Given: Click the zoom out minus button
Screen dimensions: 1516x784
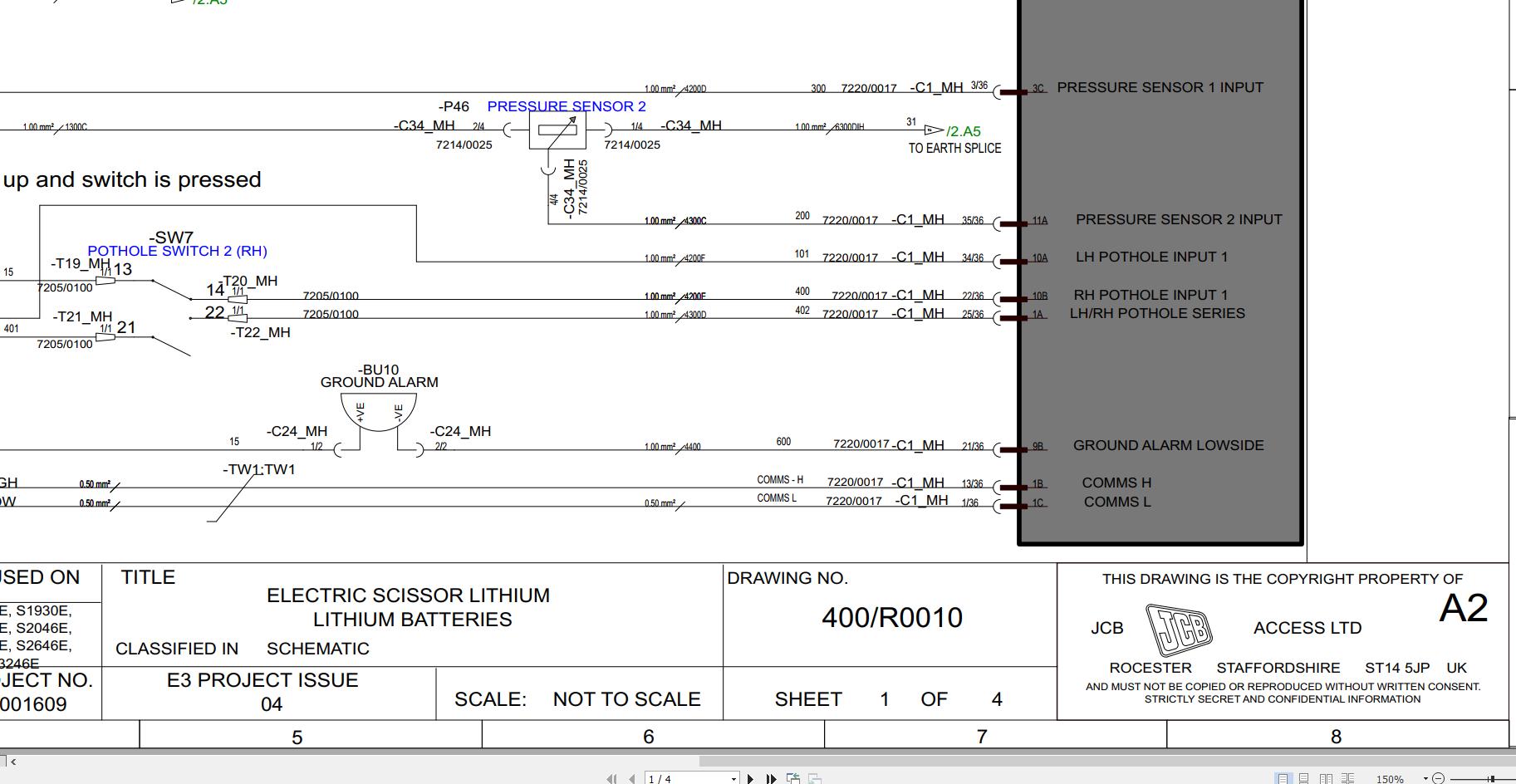Looking at the screenshot, I should point(1438,779).
